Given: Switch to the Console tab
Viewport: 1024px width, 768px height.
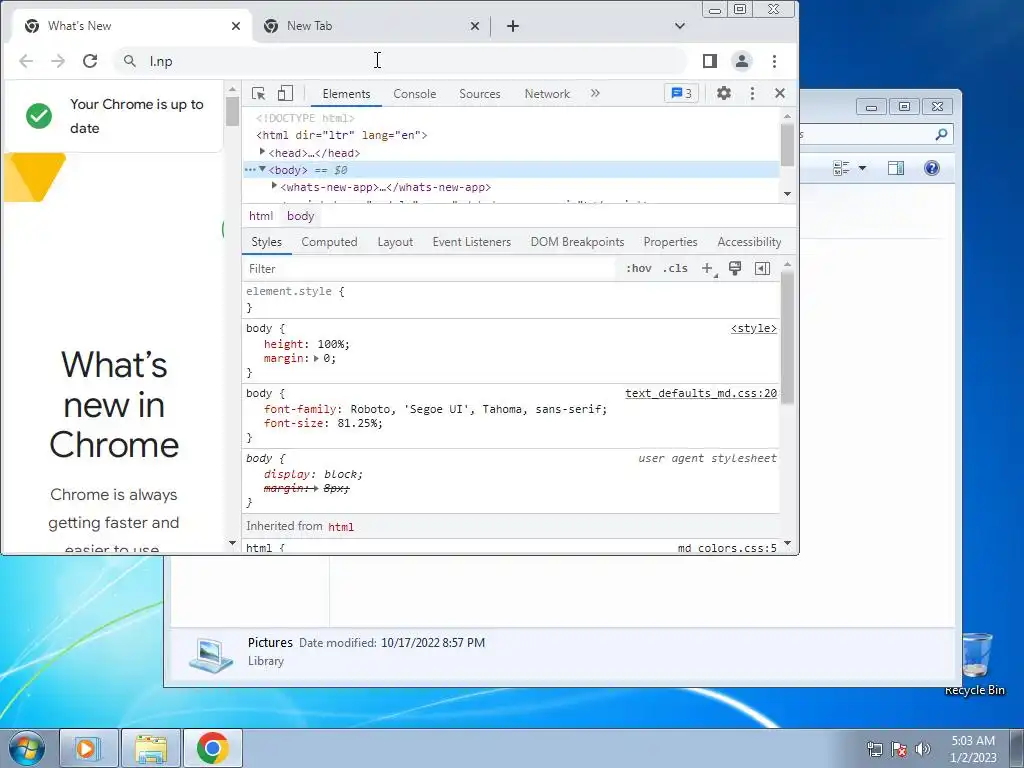Looking at the screenshot, I should (414, 94).
